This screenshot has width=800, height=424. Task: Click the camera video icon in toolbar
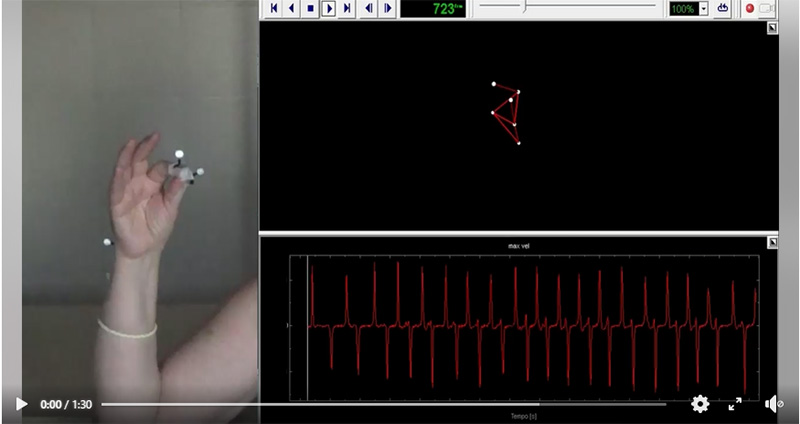click(x=767, y=8)
